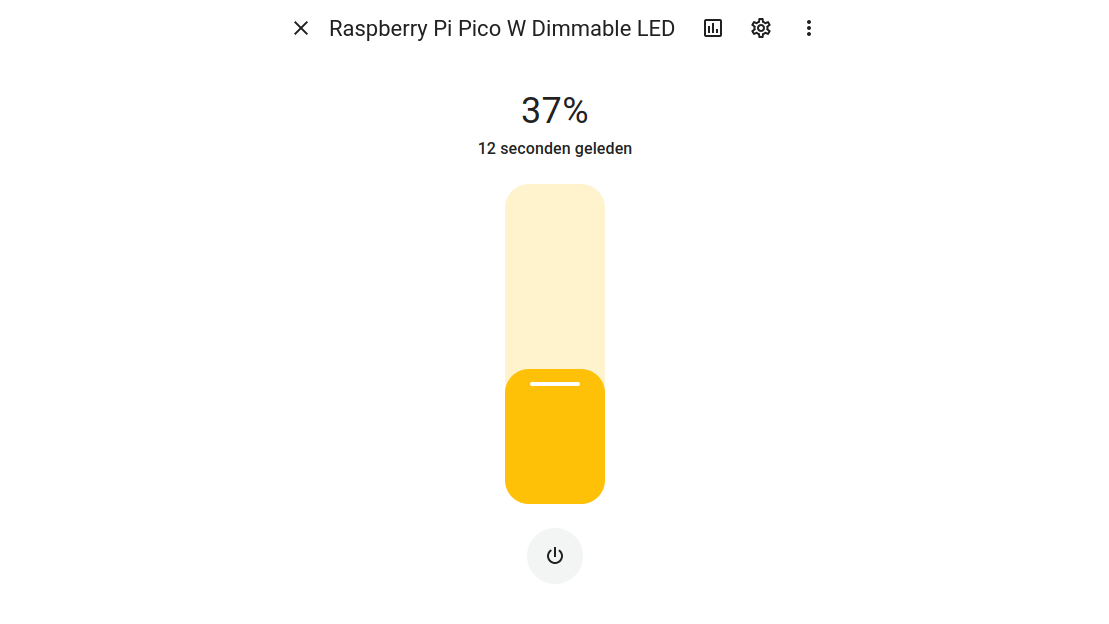The height and width of the screenshot is (624, 1109).
Task: Dismiss dialog via left green backdrop
Action: (x=137, y=312)
